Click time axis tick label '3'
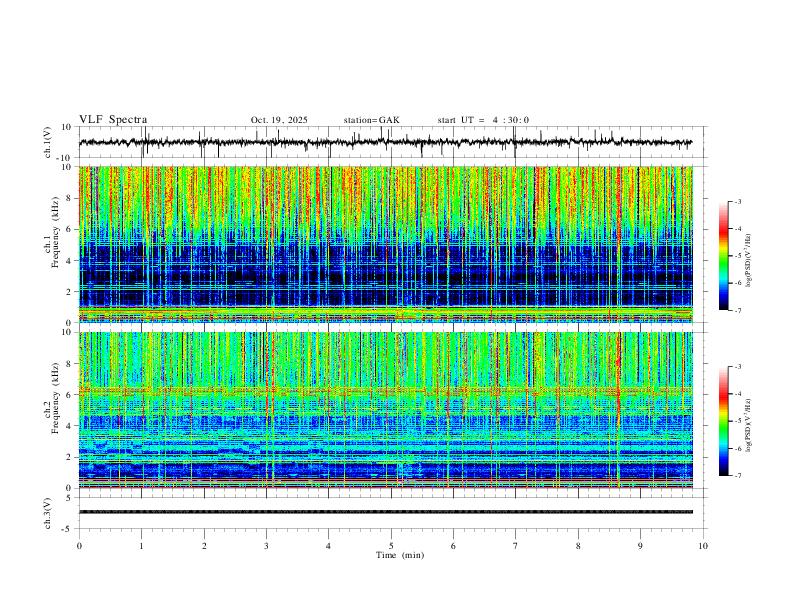The width and height of the screenshot is (792, 612). (x=266, y=546)
